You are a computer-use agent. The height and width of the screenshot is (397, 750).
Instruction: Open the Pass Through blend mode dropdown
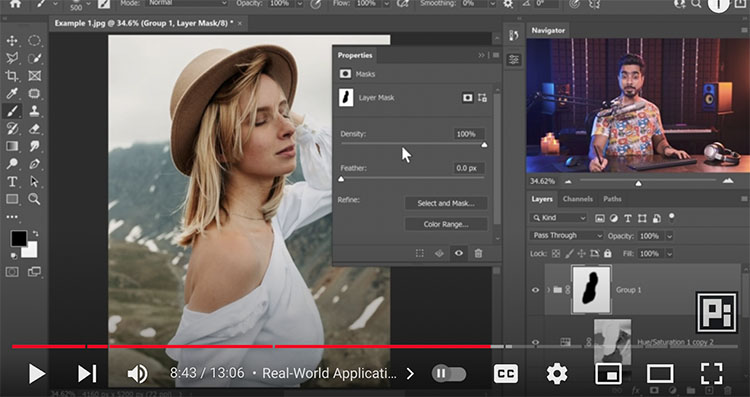click(x=566, y=235)
